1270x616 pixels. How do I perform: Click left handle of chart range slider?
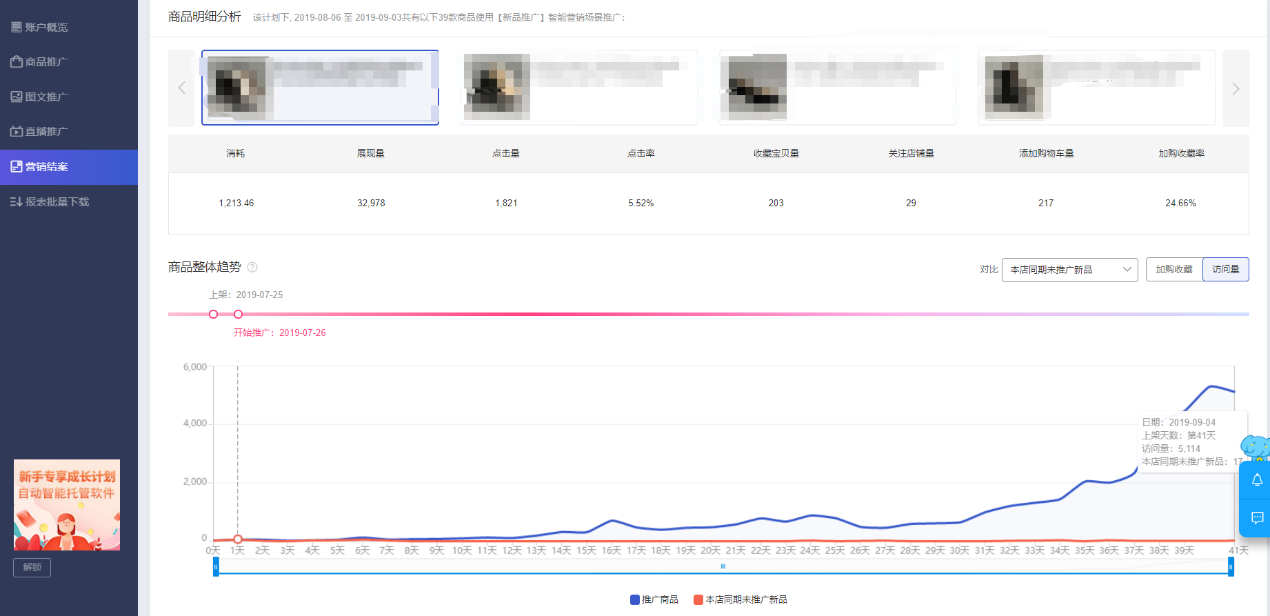pyautogui.click(x=215, y=566)
